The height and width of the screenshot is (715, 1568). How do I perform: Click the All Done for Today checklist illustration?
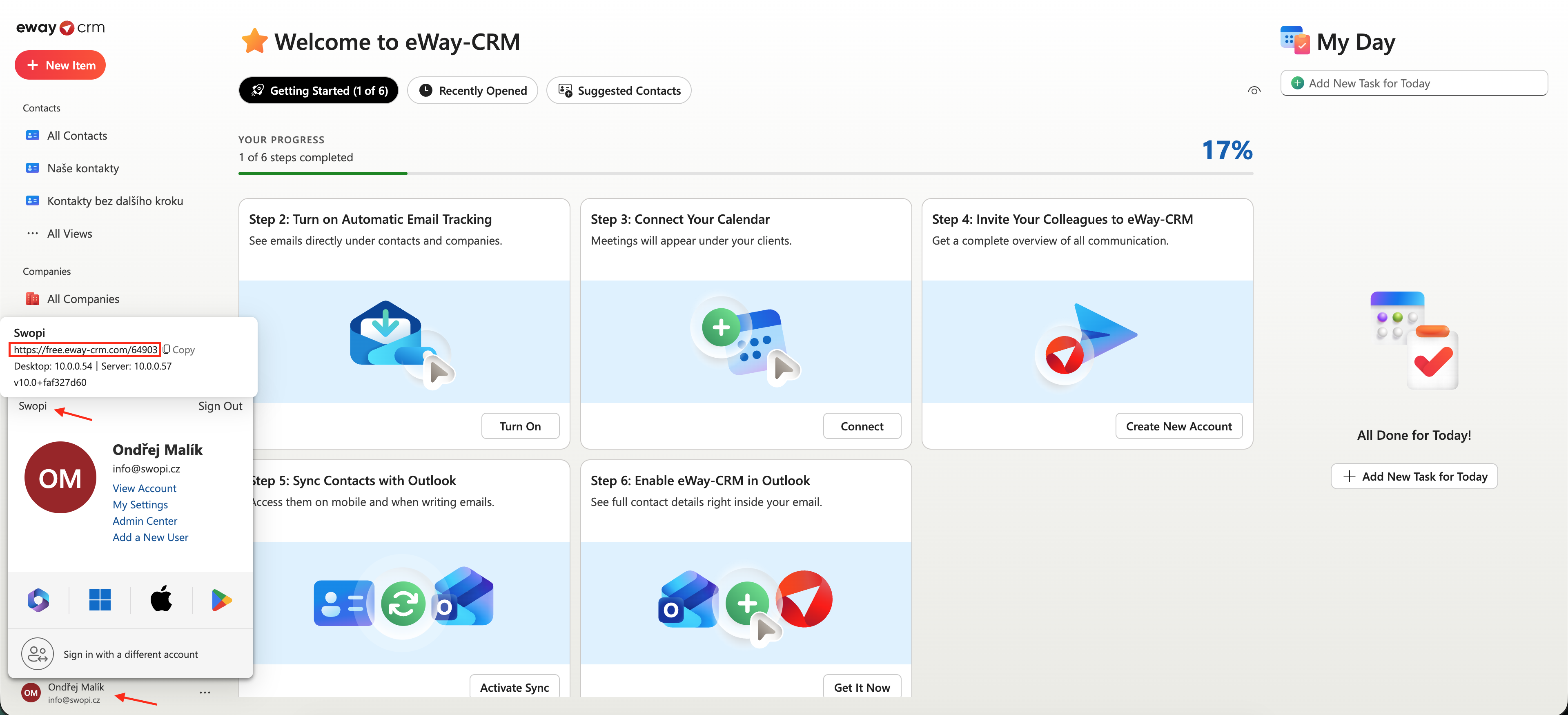(1414, 341)
